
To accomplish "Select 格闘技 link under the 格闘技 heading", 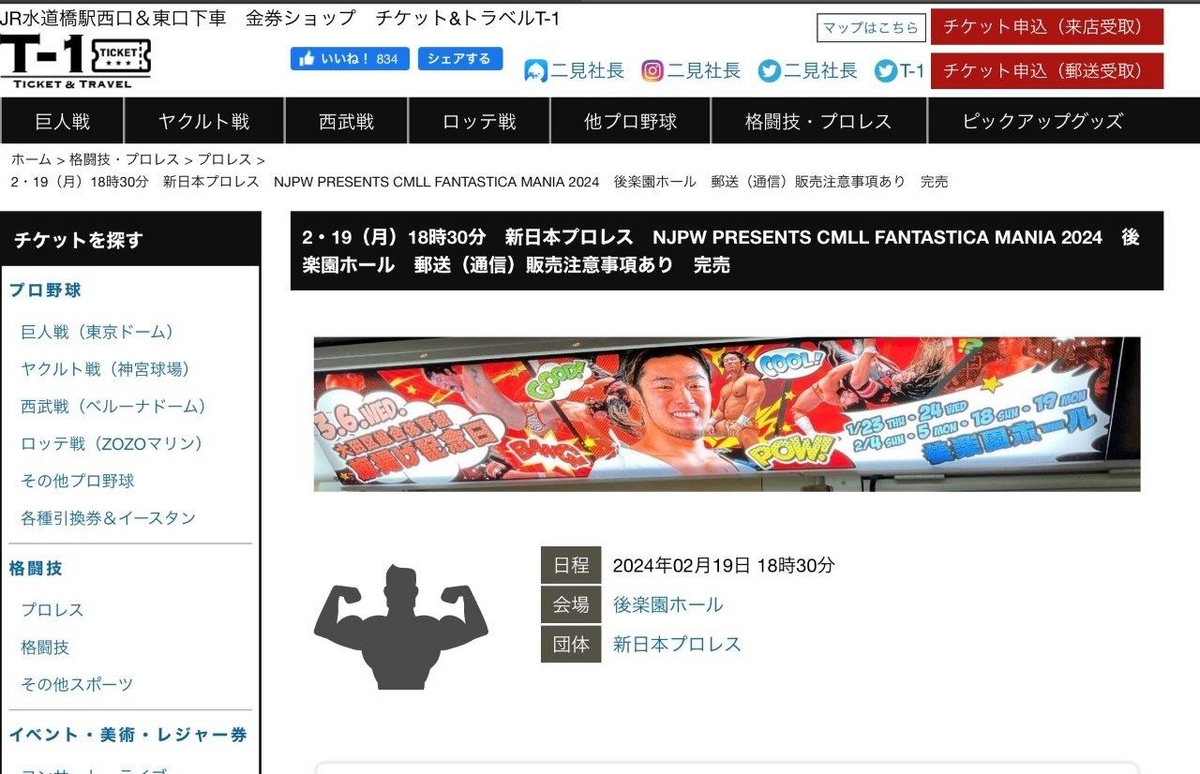I will point(45,647).
